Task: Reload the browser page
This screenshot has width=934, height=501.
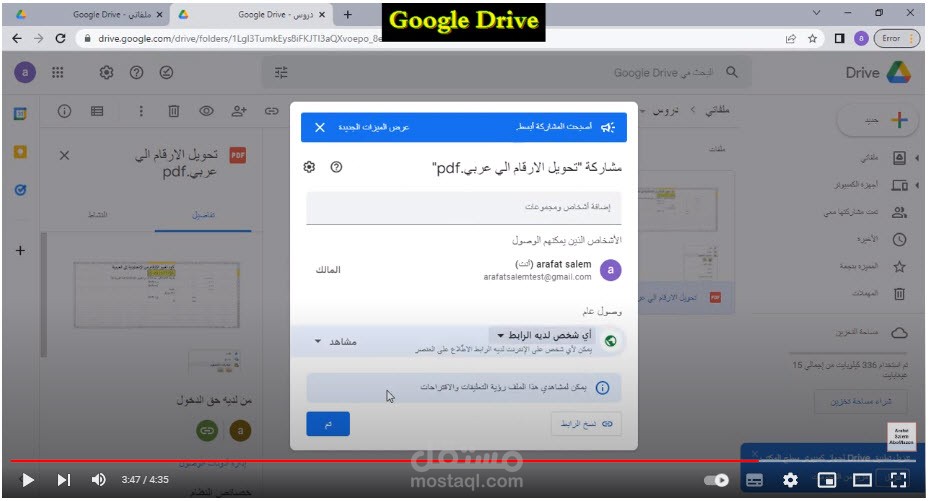Action: [60, 39]
